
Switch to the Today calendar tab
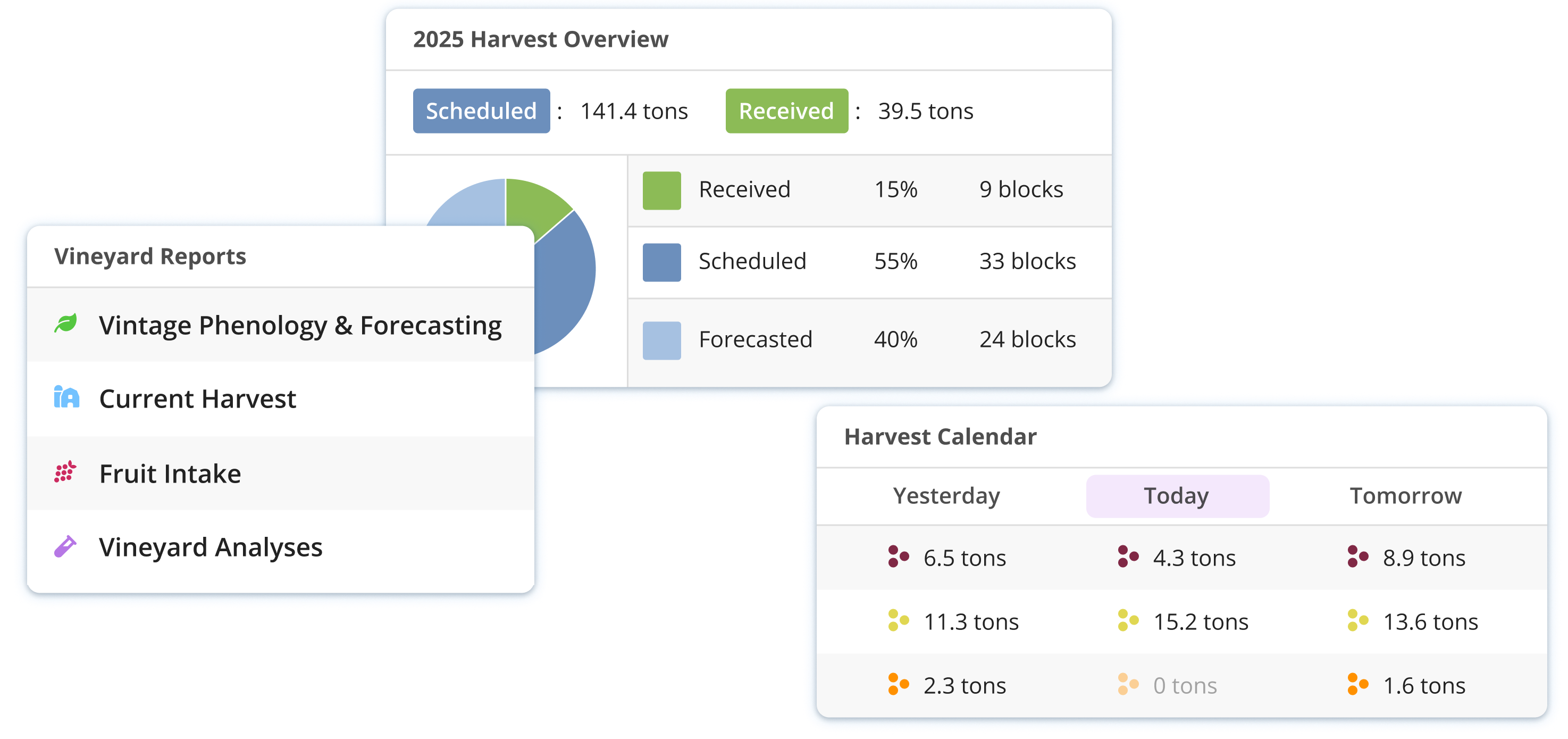pos(1177,496)
